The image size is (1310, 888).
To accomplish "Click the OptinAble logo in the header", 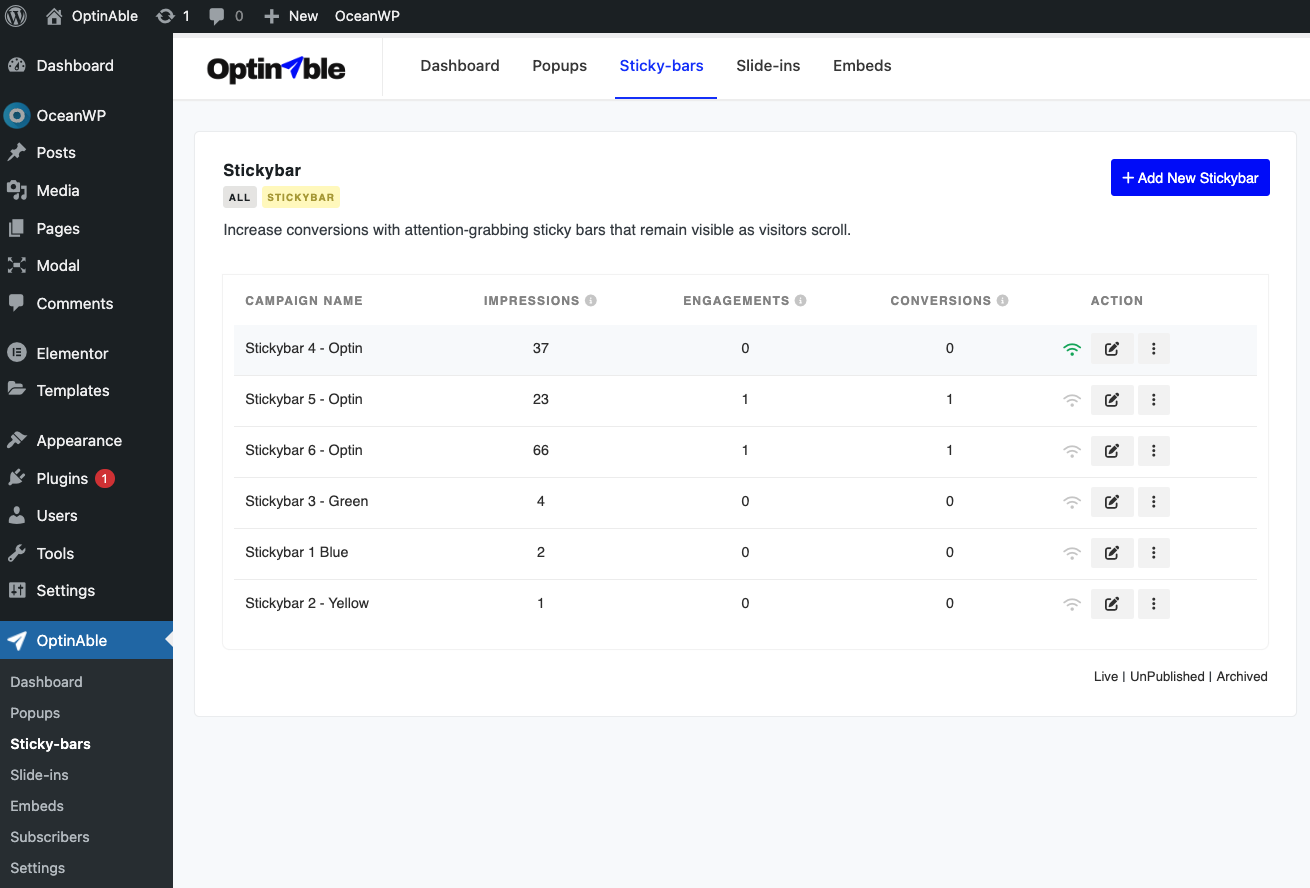I will click(x=276, y=67).
